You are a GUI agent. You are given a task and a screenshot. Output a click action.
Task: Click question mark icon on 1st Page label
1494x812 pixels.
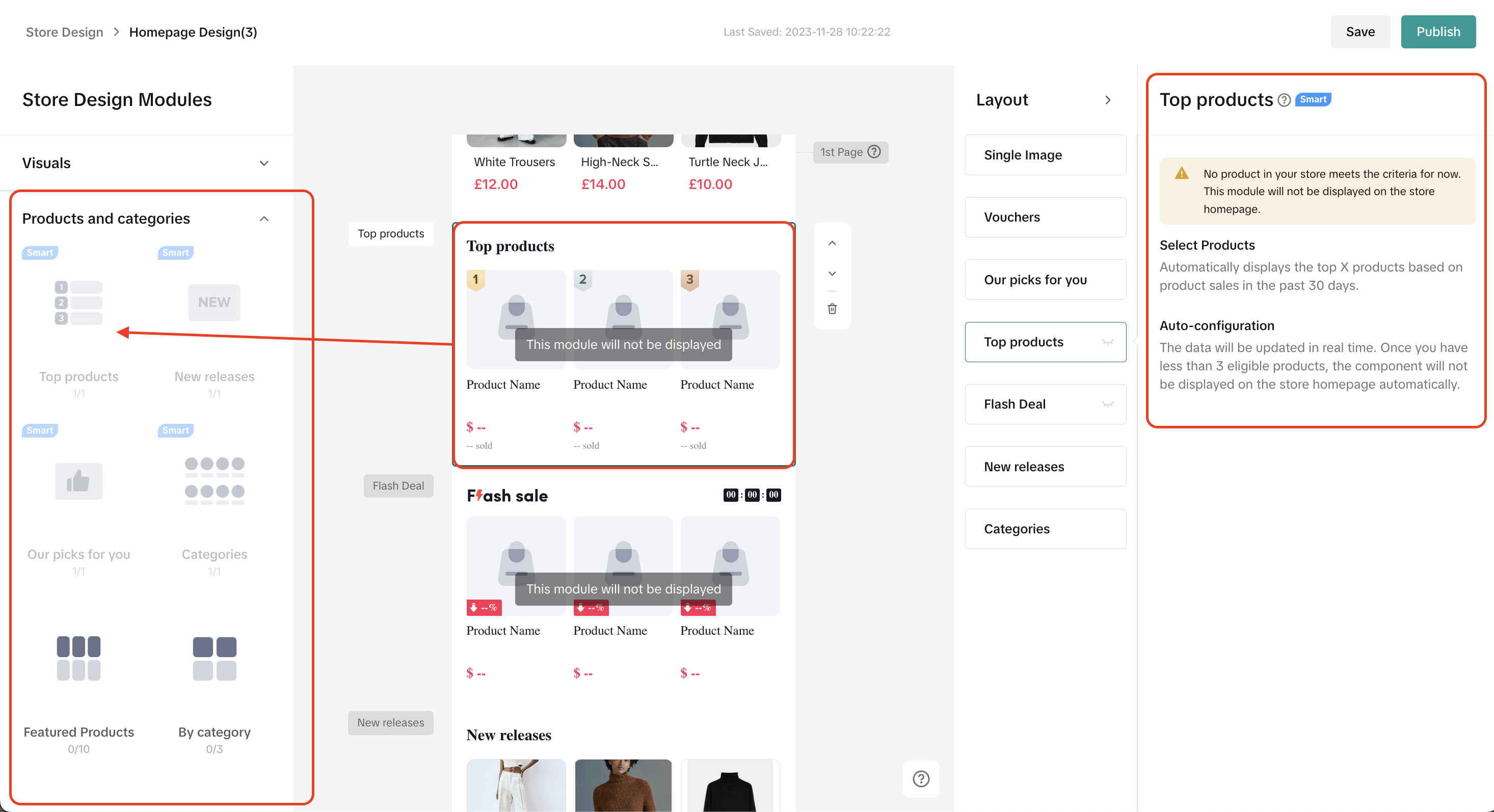tap(874, 152)
